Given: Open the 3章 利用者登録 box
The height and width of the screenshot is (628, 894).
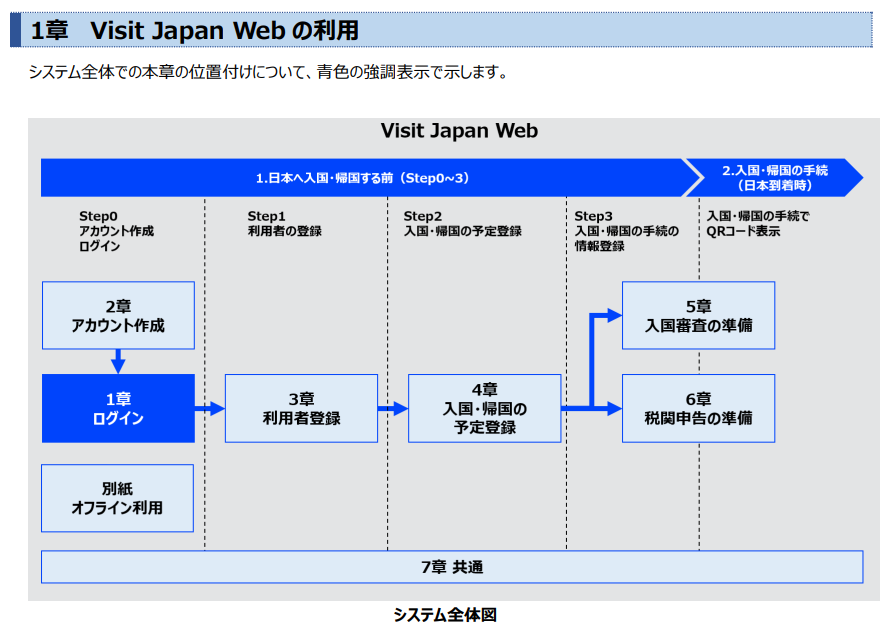Looking at the screenshot, I should click(301, 408).
